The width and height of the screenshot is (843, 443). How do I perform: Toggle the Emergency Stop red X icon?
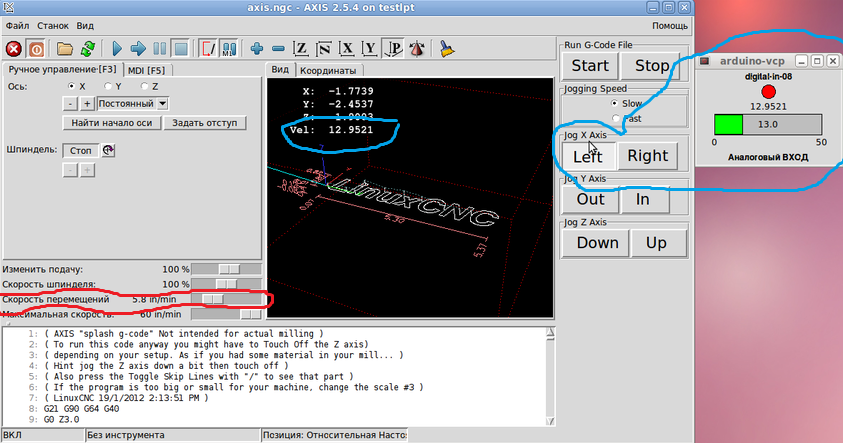[x=13, y=49]
